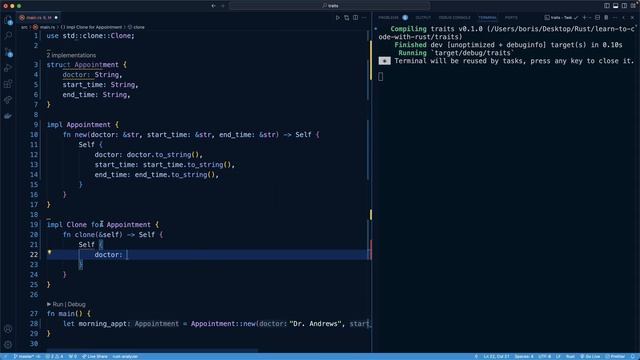Click the Debug code lens above main
This screenshot has height=360, width=640.
click(77, 304)
